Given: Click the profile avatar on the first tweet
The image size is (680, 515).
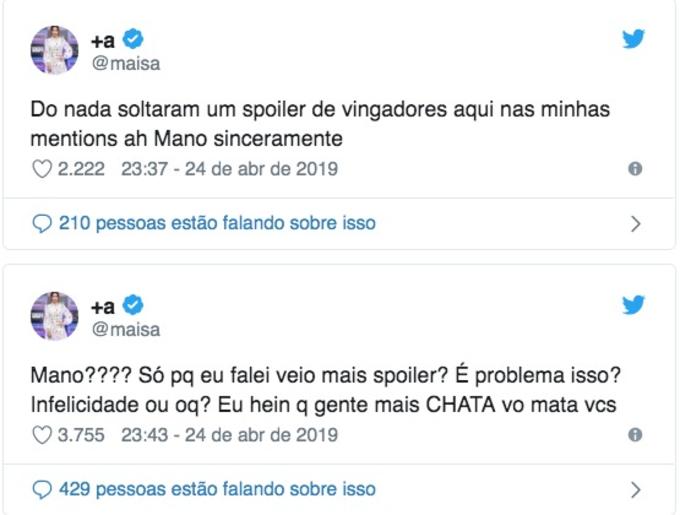Looking at the screenshot, I should click(54, 50).
